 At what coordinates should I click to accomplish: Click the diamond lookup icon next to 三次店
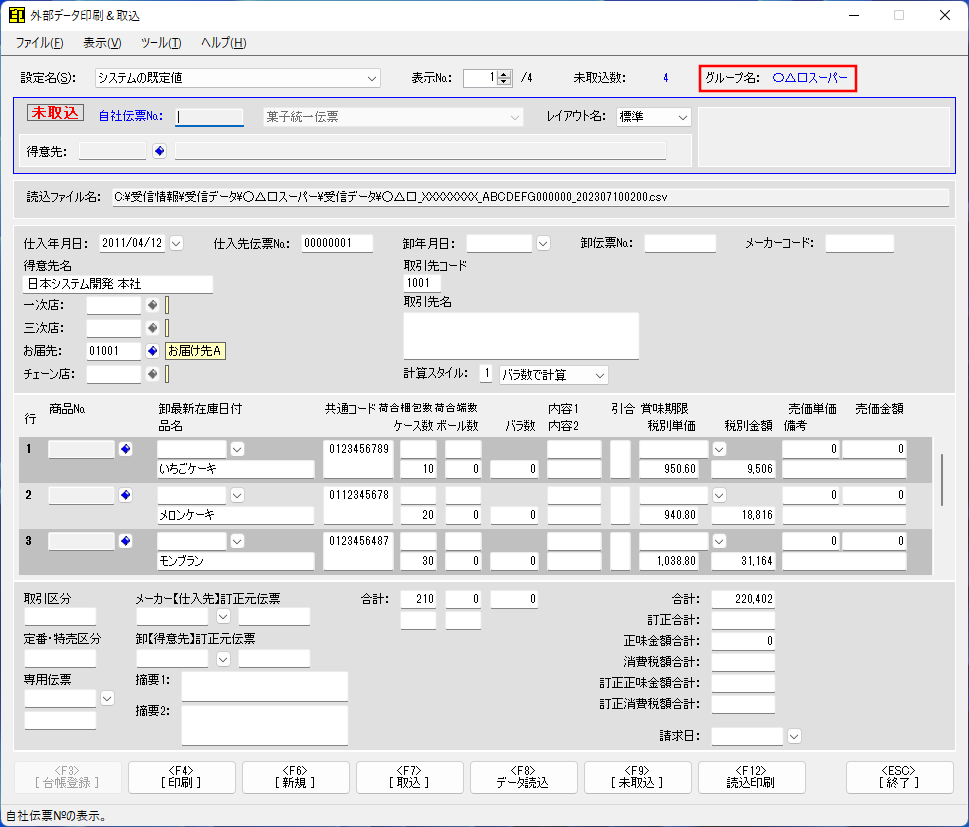[153, 328]
